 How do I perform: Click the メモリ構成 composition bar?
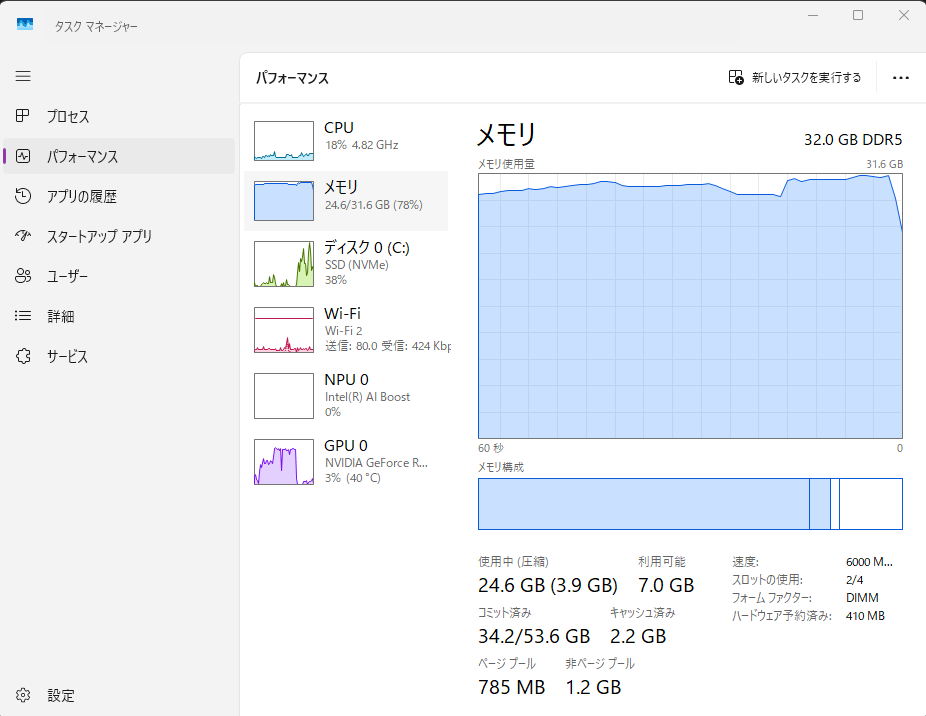point(690,504)
